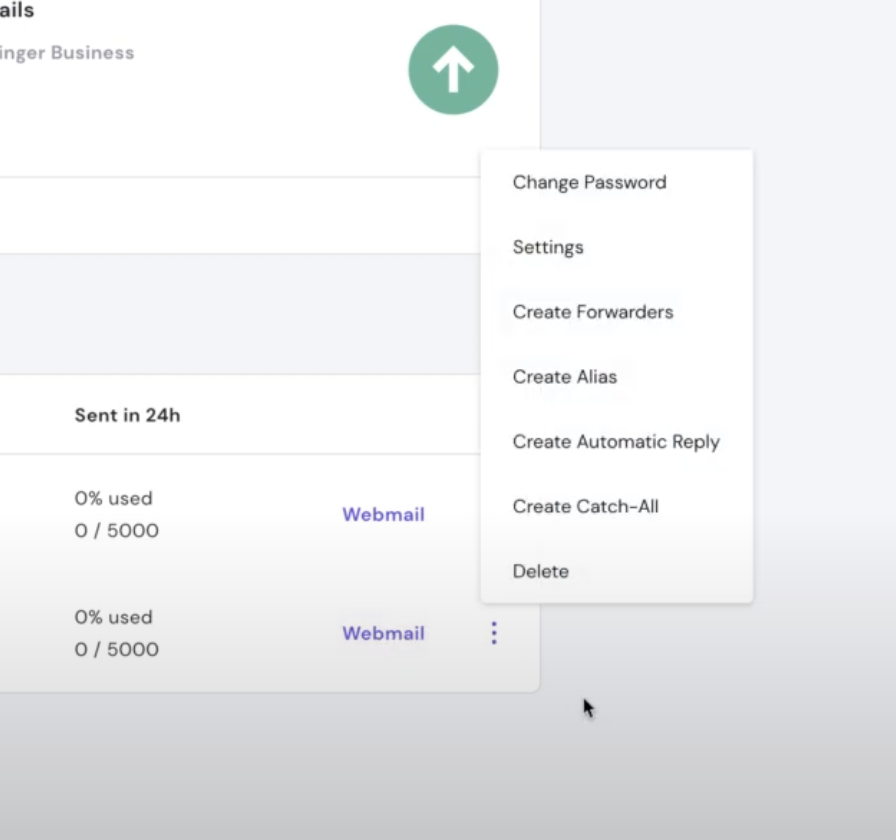
Task: Select Change Password from the context menu
Action: pyautogui.click(x=589, y=182)
